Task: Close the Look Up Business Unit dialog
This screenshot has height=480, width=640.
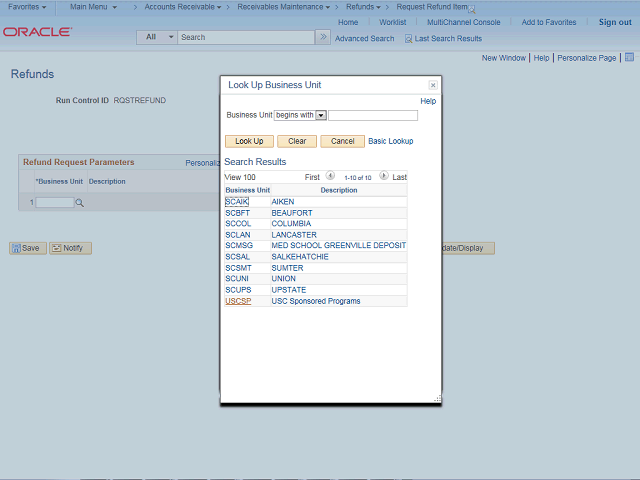Action: tap(433, 85)
